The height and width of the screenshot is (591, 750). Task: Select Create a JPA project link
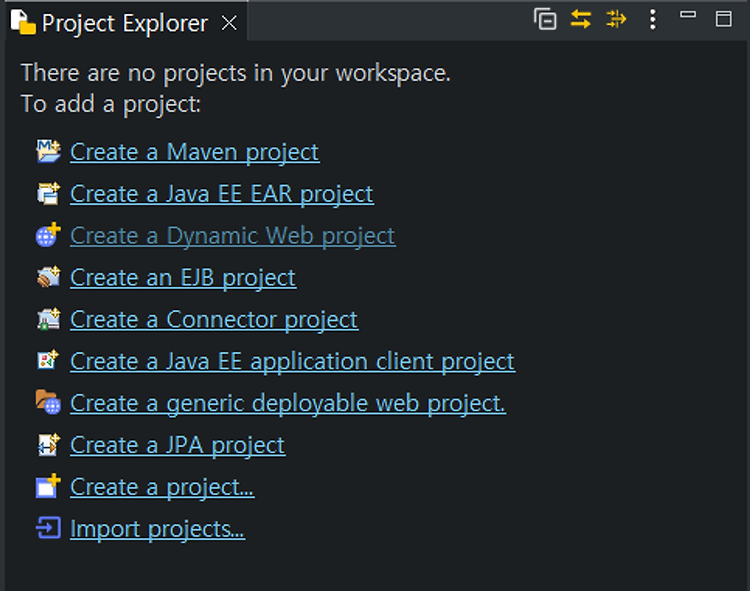click(x=177, y=446)
